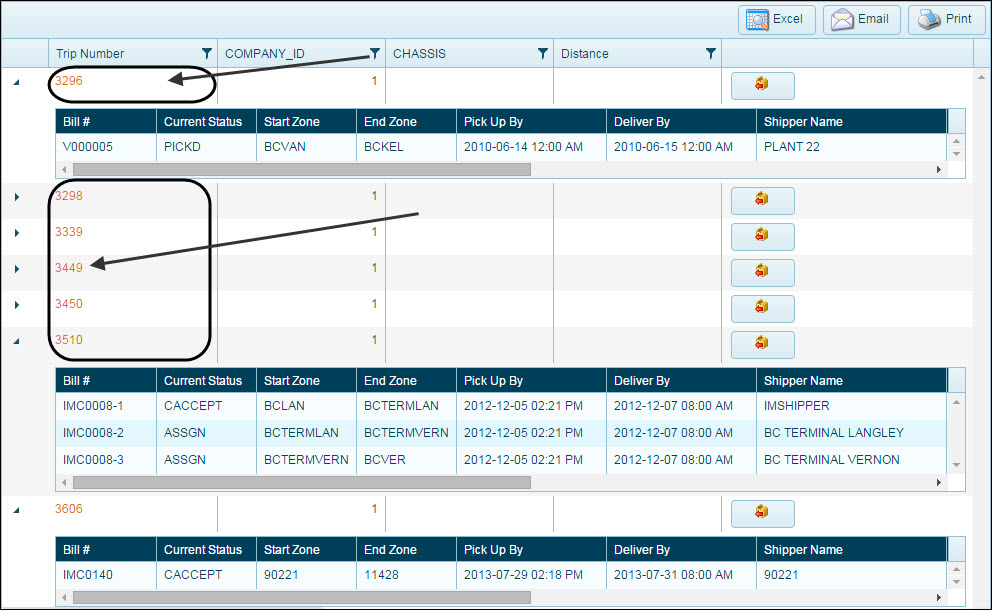The image size is (992, 610).
Task: Select the 11428 end zone cell
Action: point(406,575)
